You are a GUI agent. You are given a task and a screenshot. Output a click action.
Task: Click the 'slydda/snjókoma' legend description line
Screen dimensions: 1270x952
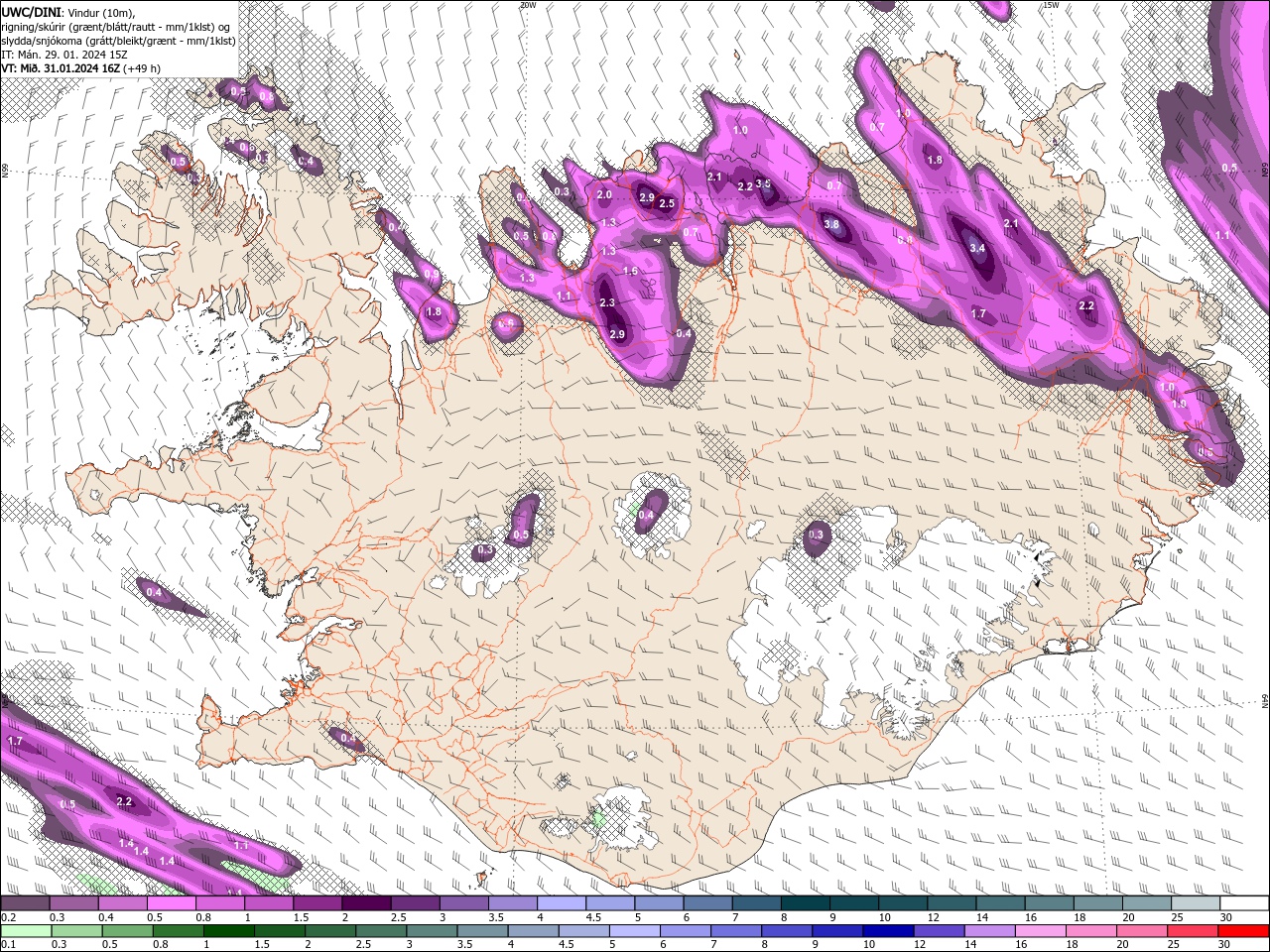coord(118,41)
